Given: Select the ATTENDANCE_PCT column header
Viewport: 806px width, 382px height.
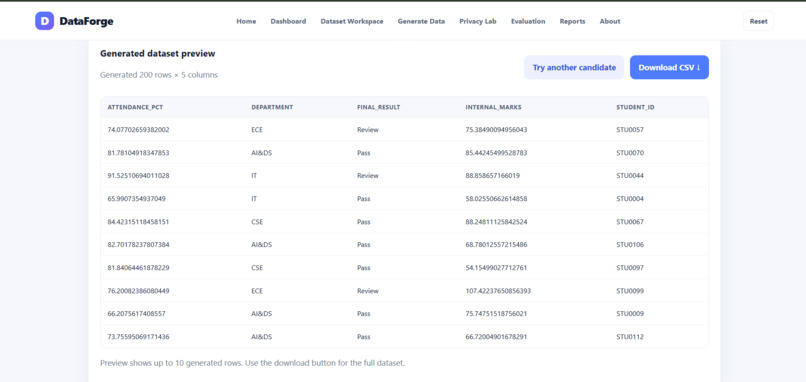Looking at the screenshot, I should tap(135, 107).
